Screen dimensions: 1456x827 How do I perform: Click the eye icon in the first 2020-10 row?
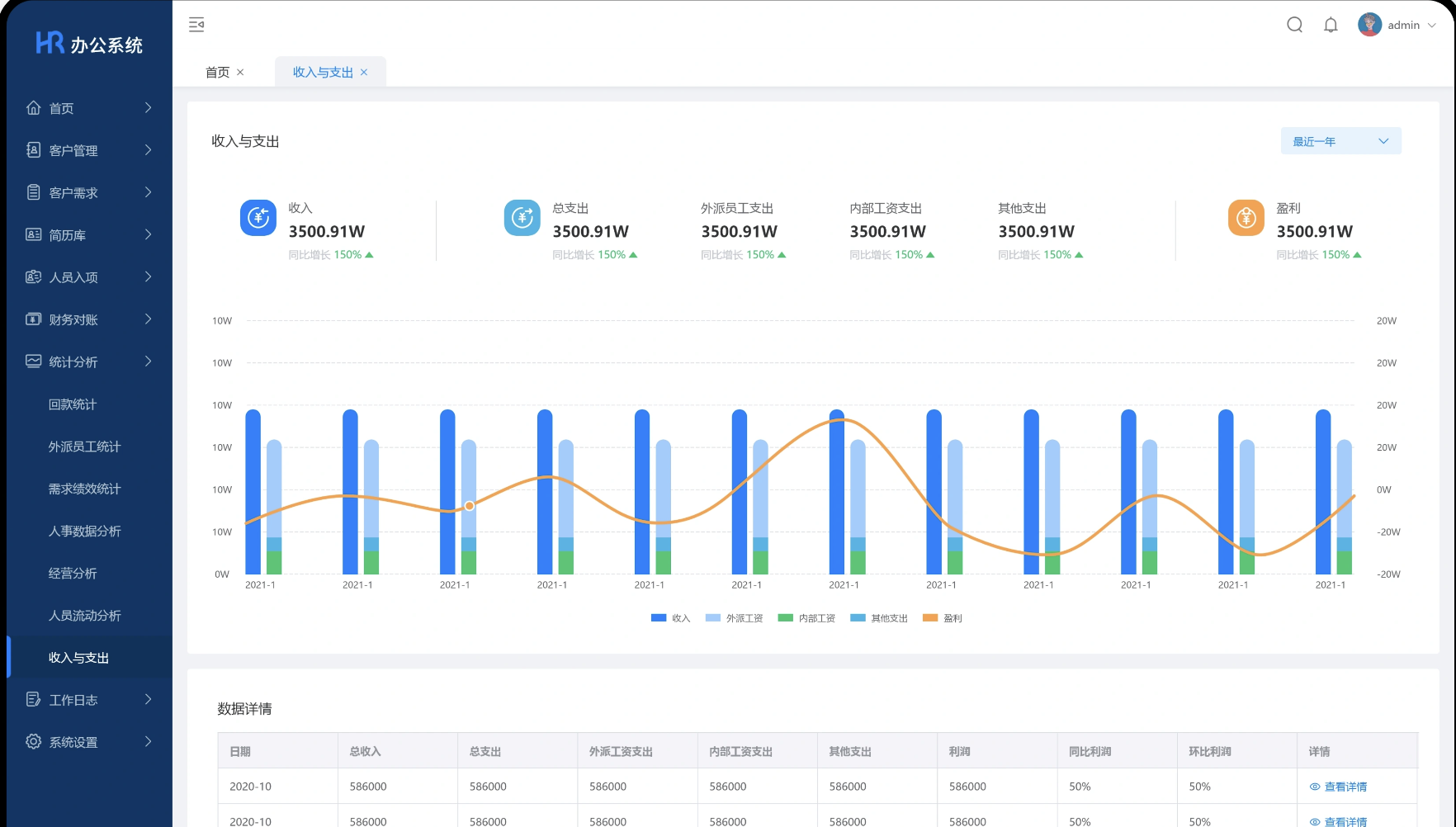[1315, 787]
